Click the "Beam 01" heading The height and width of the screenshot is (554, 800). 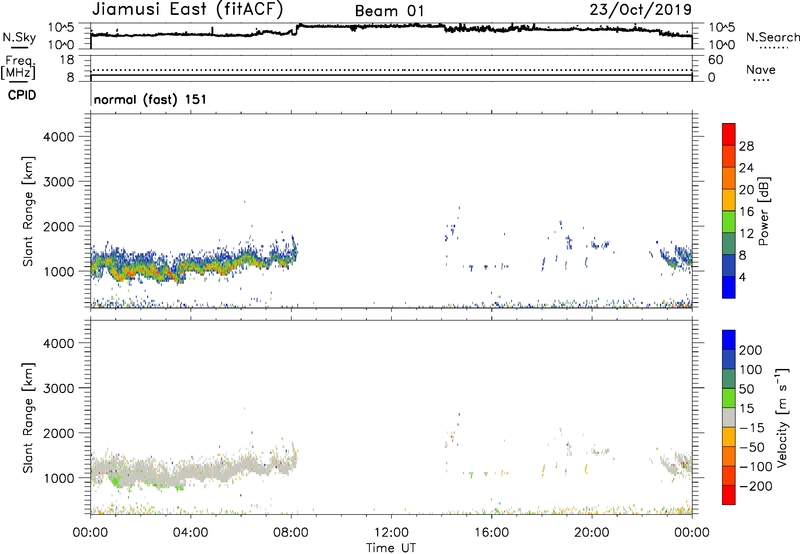[x=389, y=11]
